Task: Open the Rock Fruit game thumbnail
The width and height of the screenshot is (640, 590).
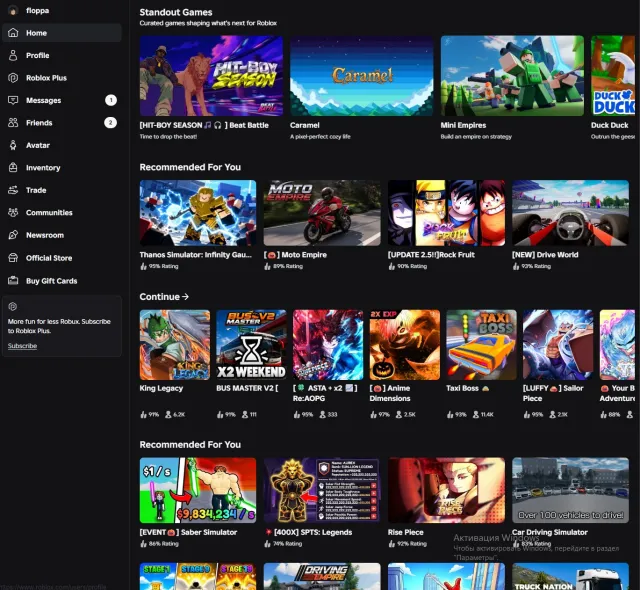Action: click(446, 213)
